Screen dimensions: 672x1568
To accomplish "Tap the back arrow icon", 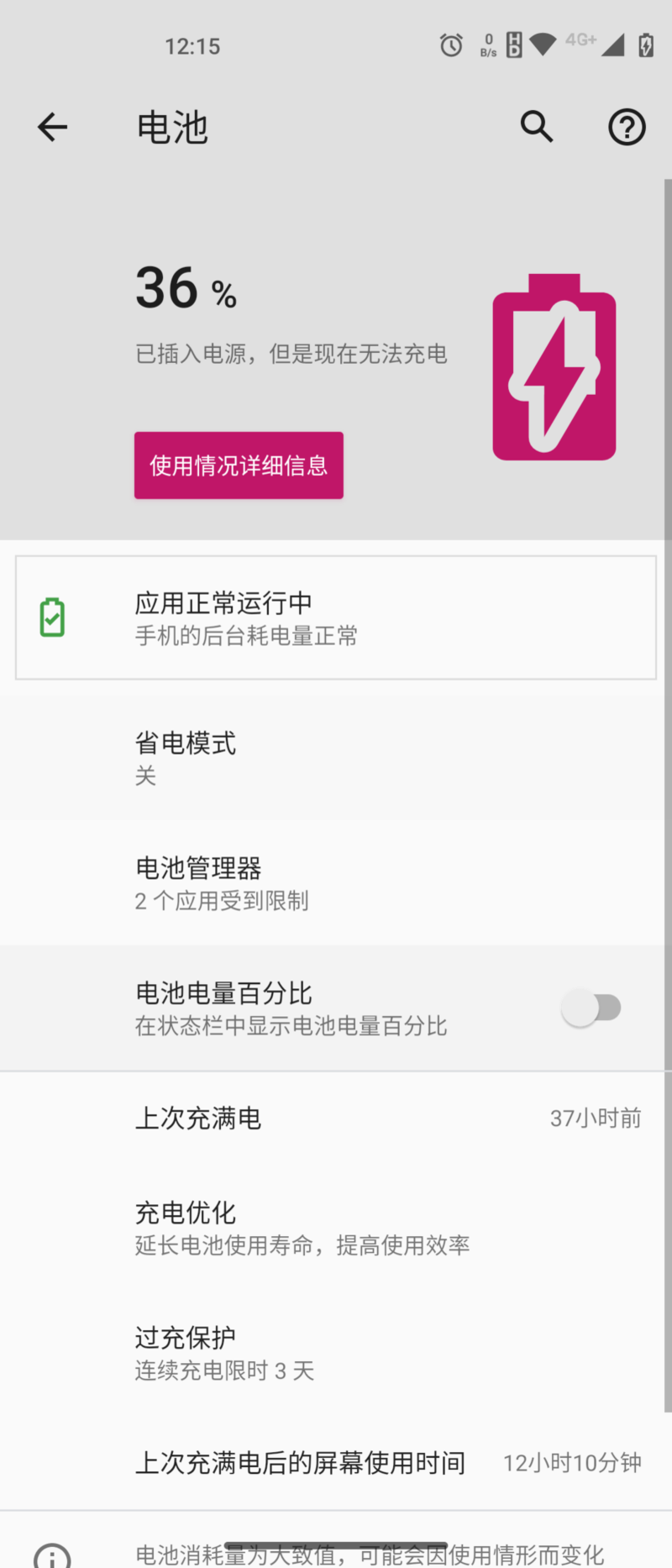I will [x=52, y=127].
